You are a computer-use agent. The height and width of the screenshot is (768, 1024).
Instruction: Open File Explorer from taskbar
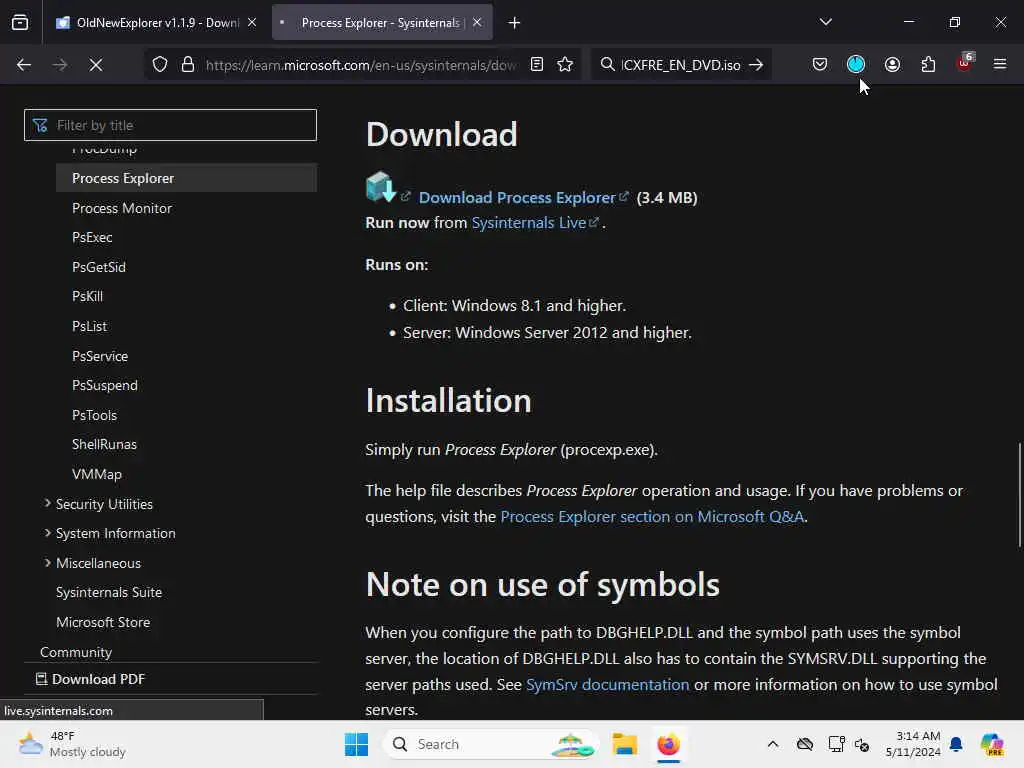pos(624,744)
